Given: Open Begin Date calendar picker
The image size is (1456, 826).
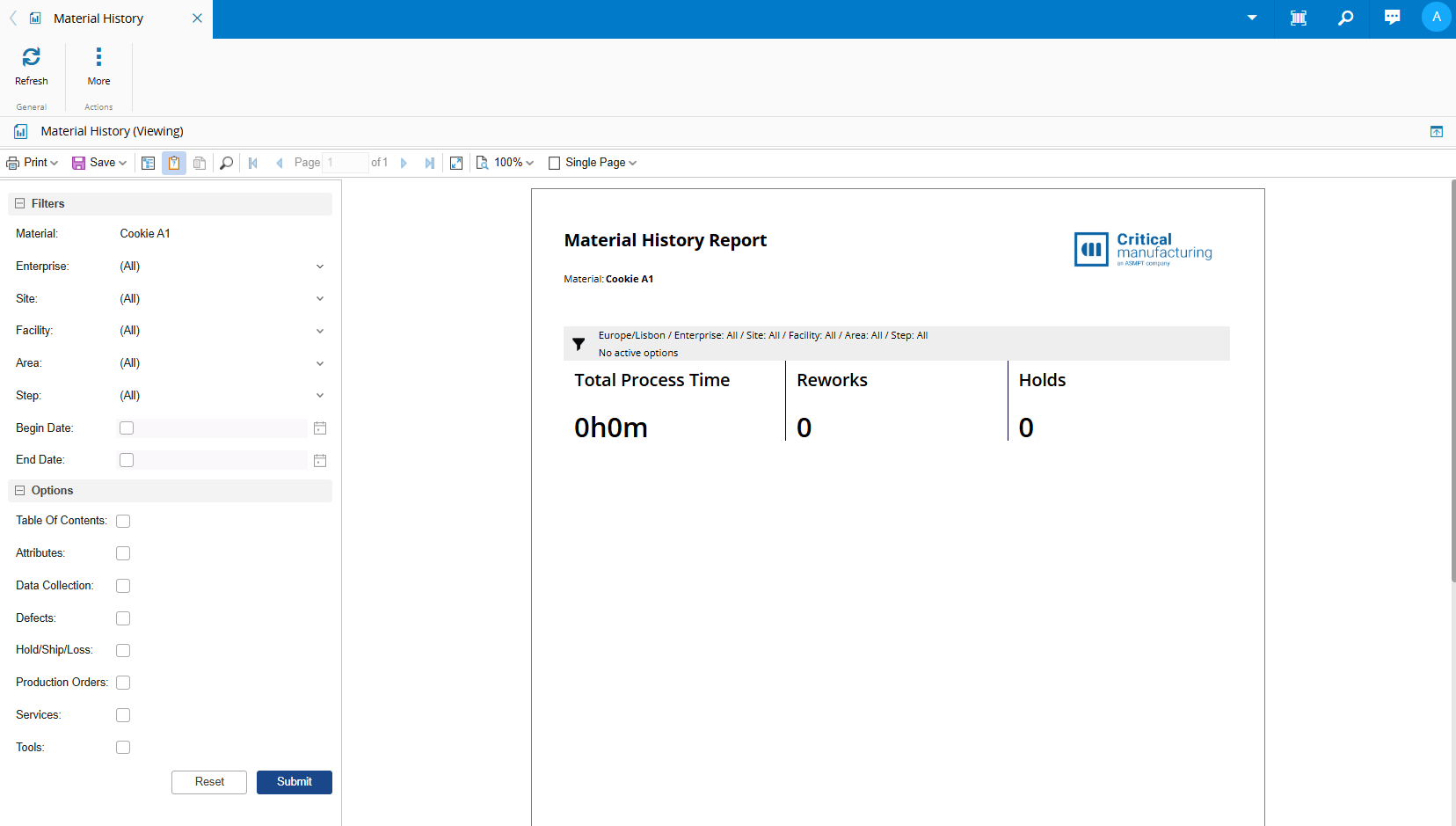Looking at the screenshot, I should tap(320, 428).
